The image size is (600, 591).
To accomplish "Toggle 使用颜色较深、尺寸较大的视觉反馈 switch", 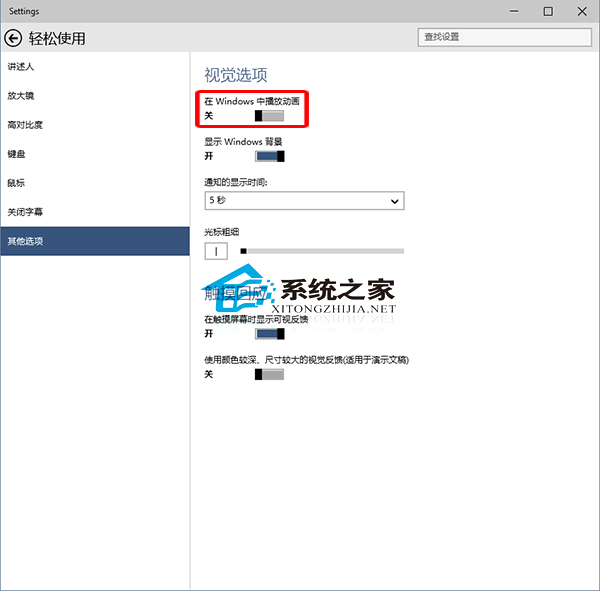I will (269, 374).
